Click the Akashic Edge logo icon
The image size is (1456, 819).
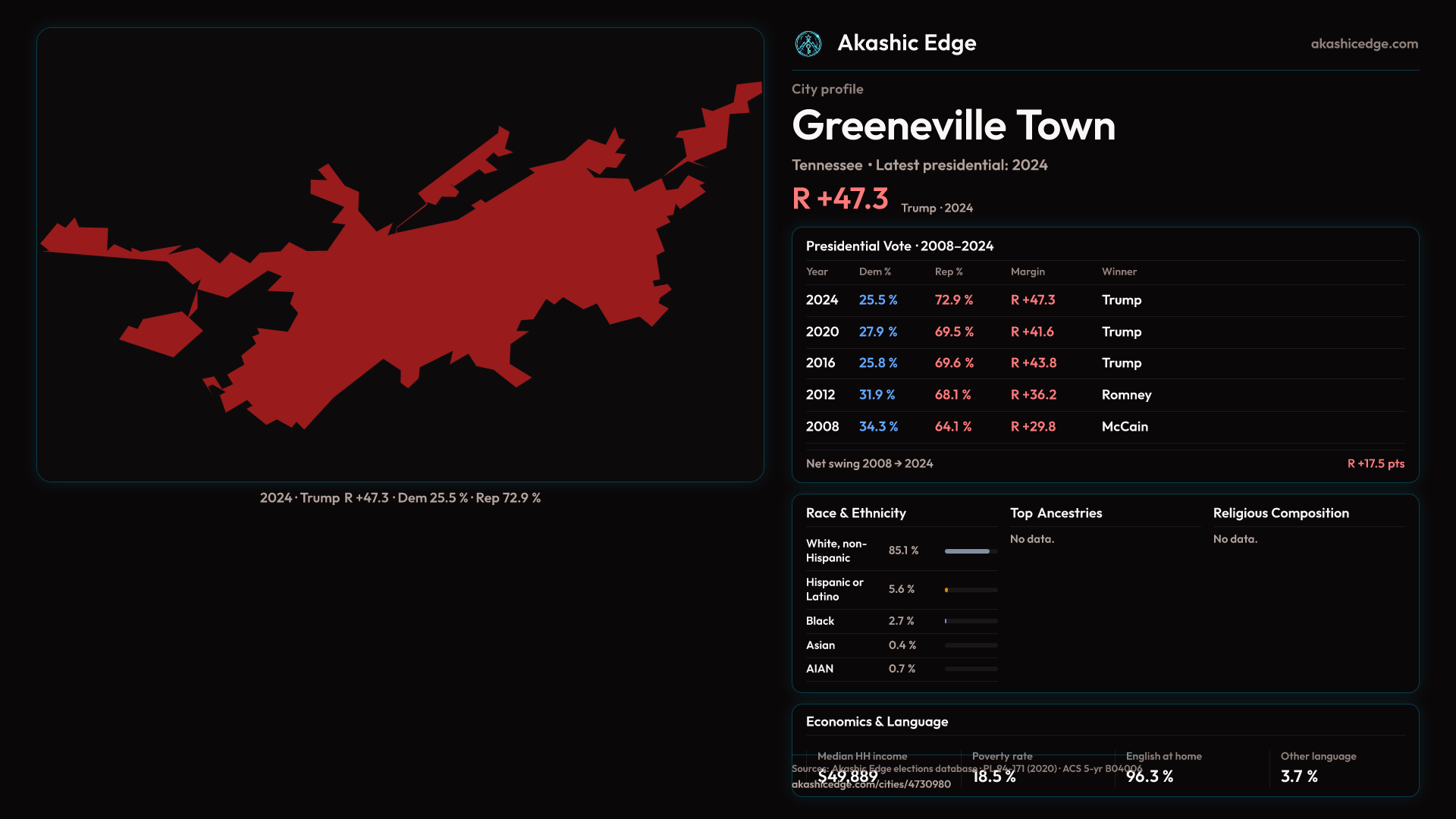click(808, 44)
